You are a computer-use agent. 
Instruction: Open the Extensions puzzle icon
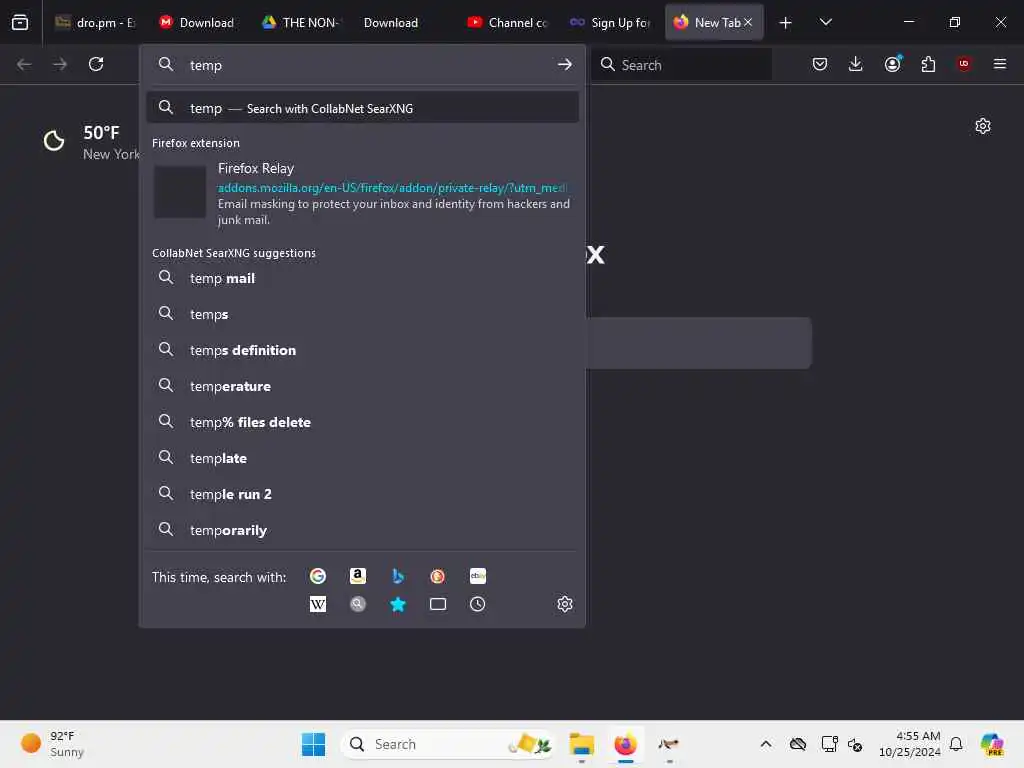[x=928, y=64]
